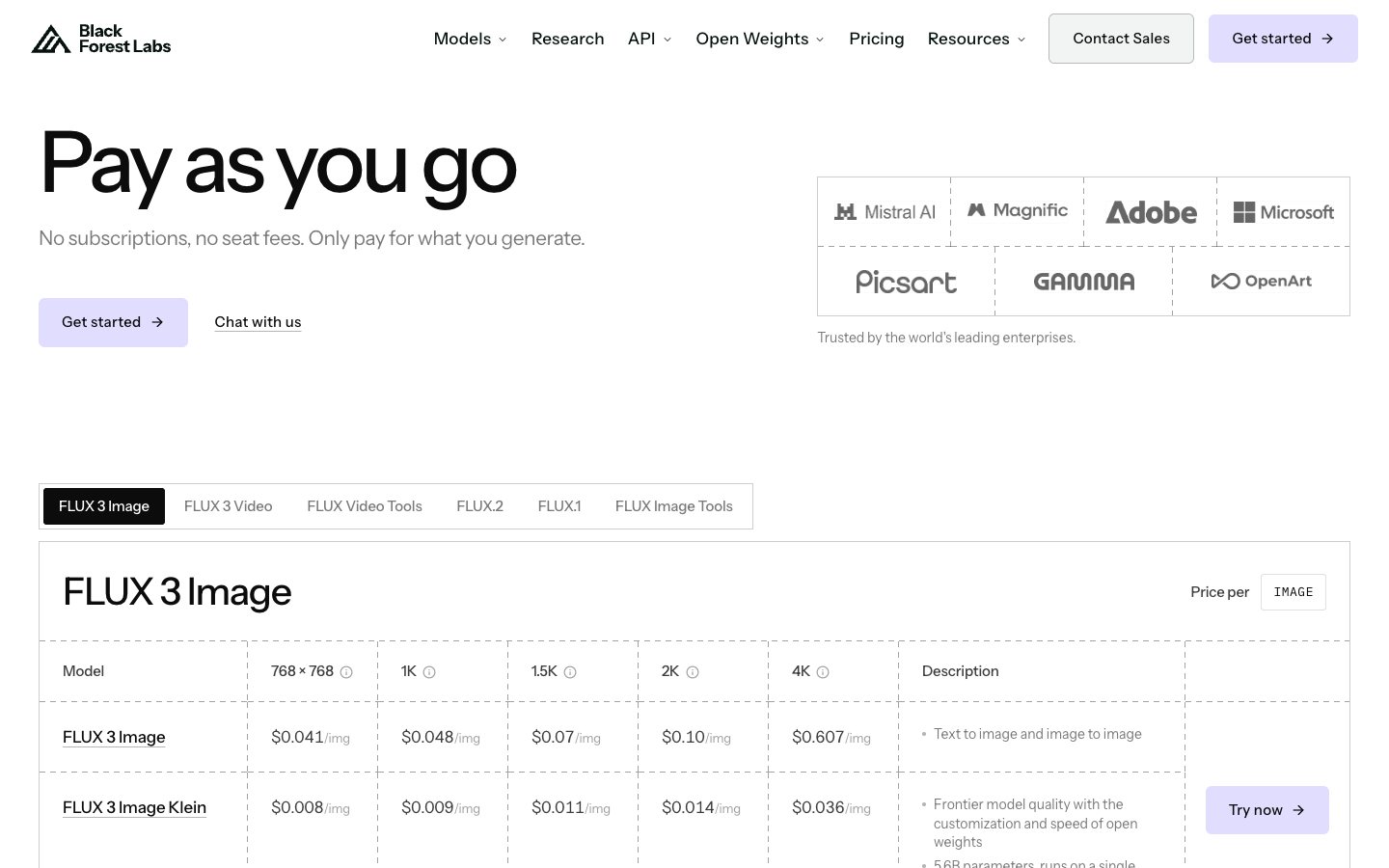The height and width of the screenshot is (868, 1389).
Task: Expand the API dropdown menu
Action: point(650,39)
